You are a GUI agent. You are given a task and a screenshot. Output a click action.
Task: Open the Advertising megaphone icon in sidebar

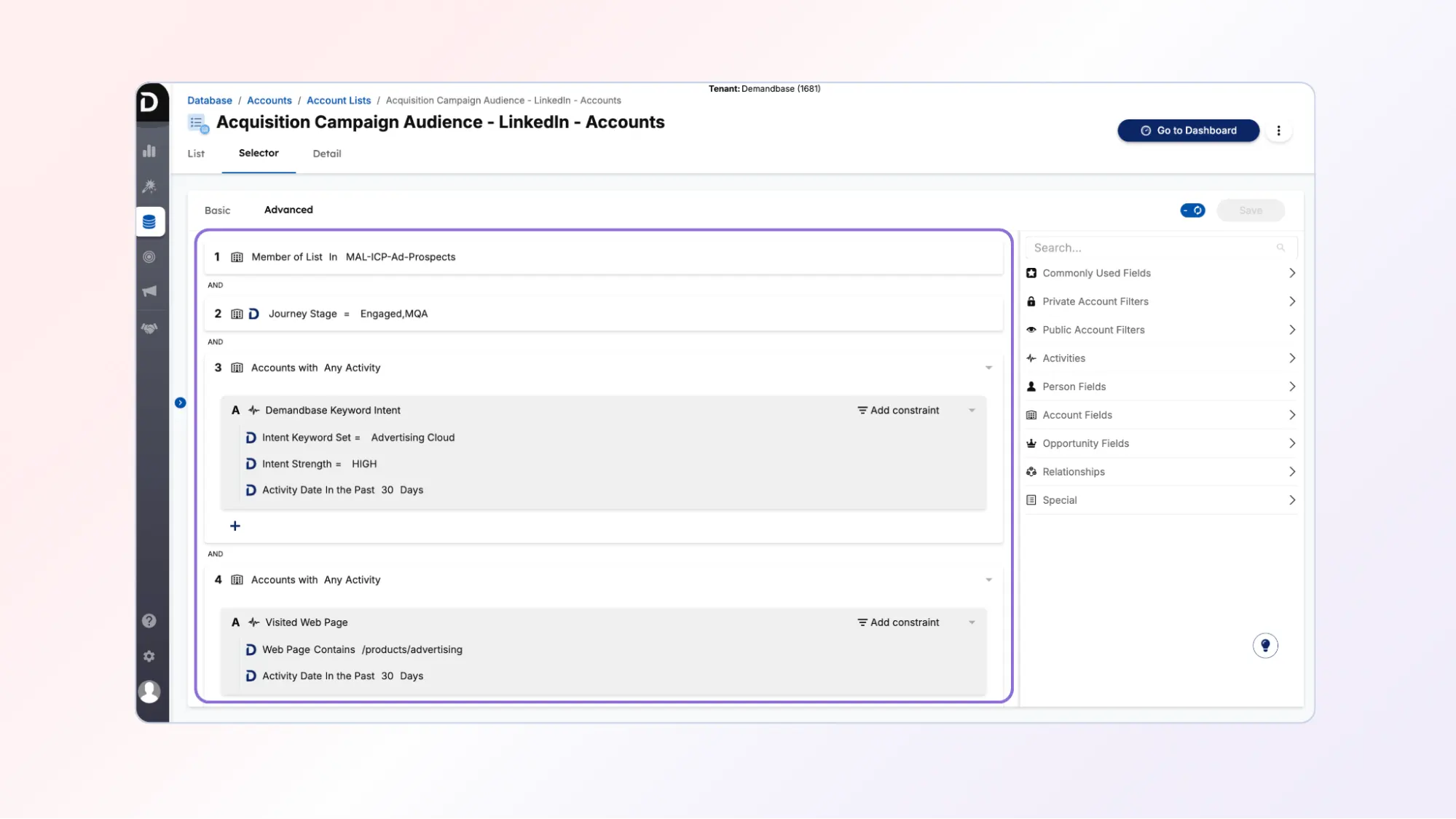150,291
